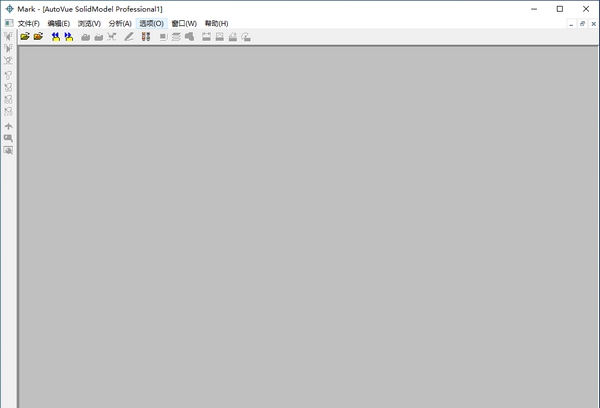Click the blue double-left-arrow previous file icon

[x=56, y=37]
